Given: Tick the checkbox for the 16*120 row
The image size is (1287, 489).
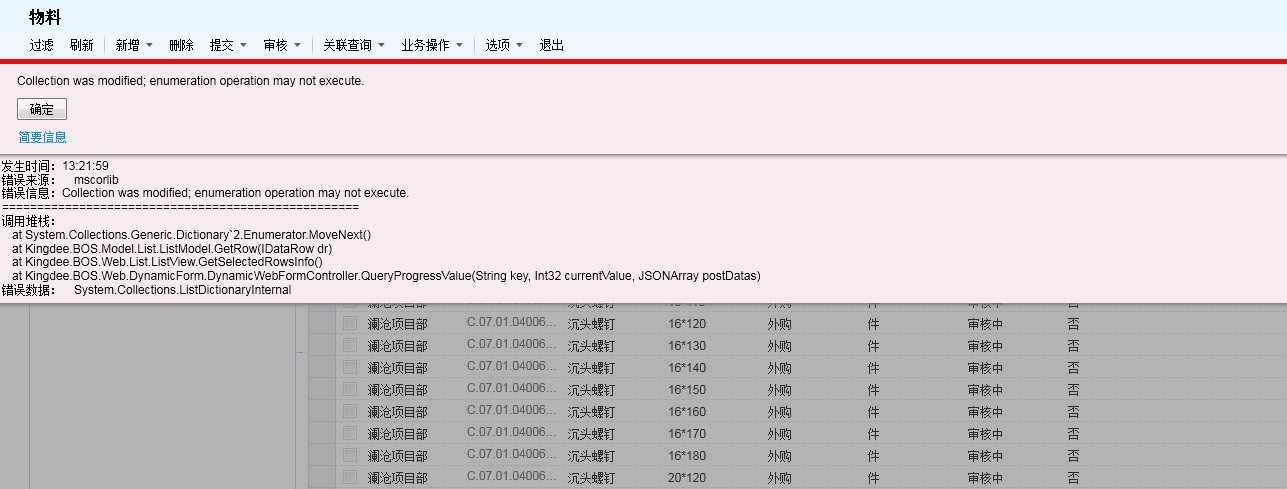Looking at the screenshot, I should pos(350,323).
